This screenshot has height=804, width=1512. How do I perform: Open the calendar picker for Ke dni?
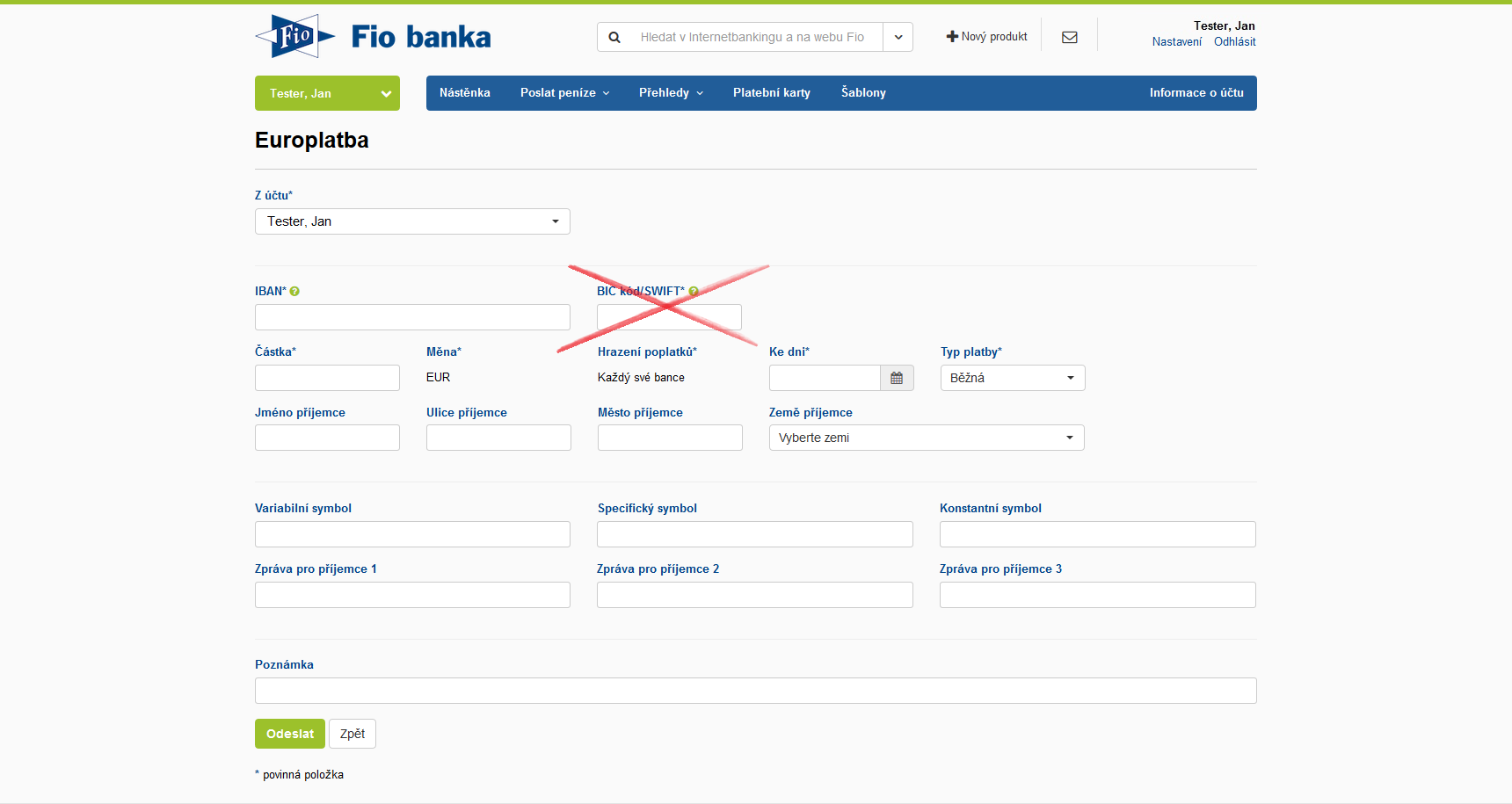pos(897,378)
